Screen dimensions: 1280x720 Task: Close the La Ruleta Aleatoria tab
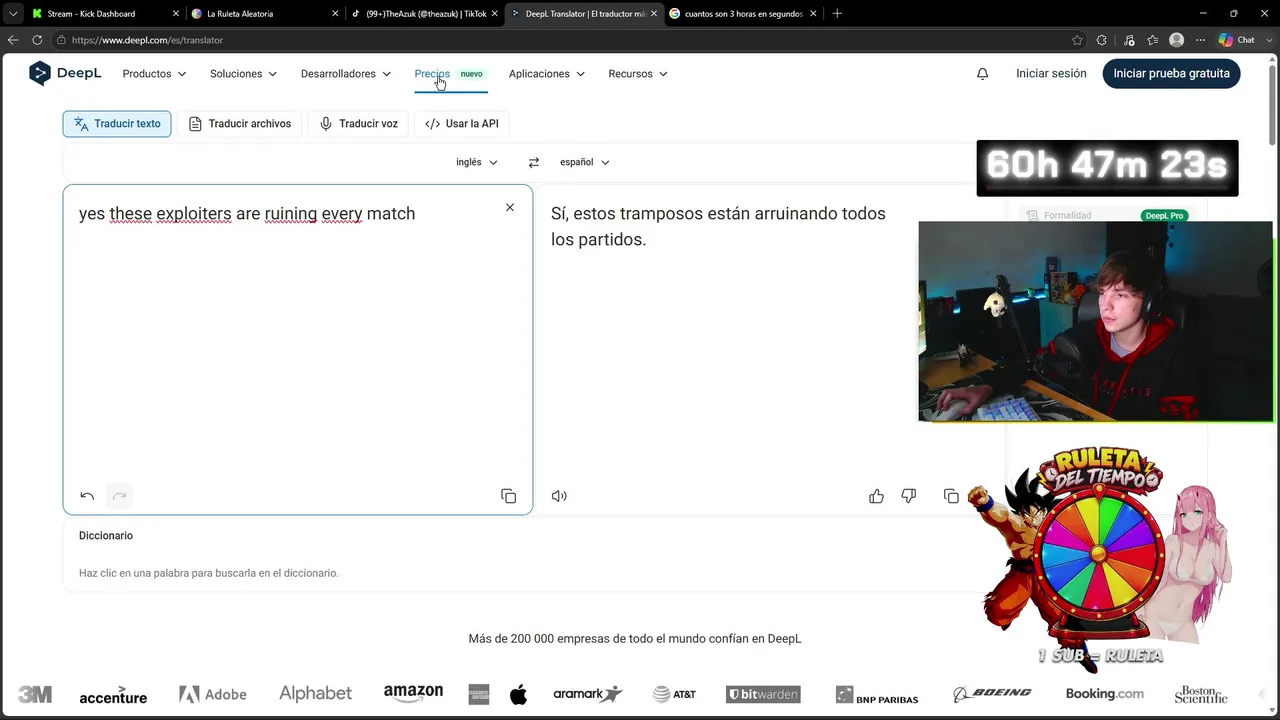335,14
